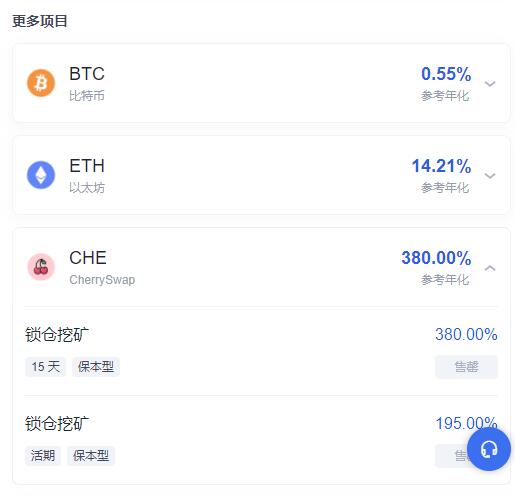Expand the BTC row chevron
This screenshot has height=495, width=515.
click(490, 83)
